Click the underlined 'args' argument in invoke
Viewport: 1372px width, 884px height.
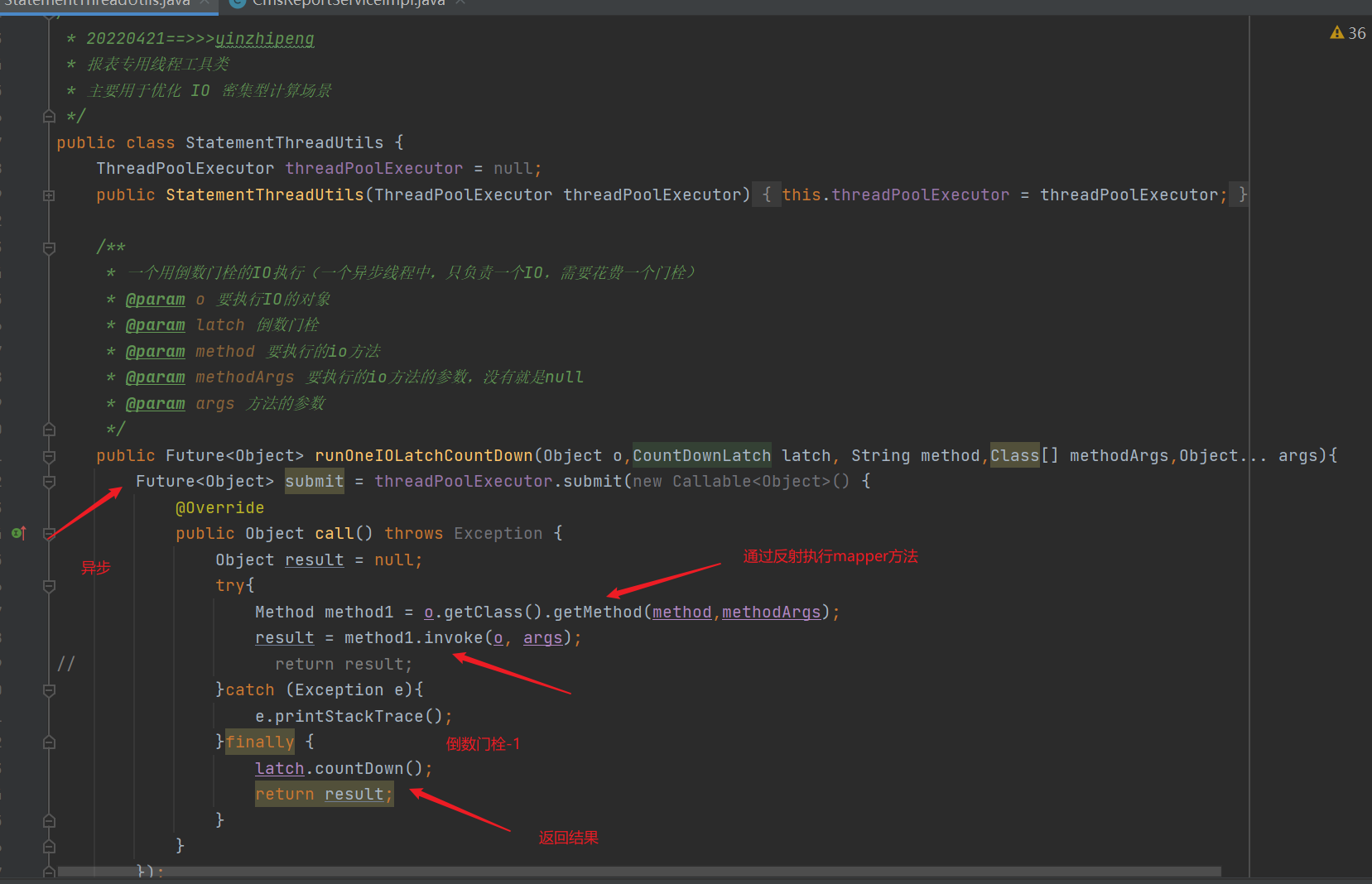coord(542,637)
